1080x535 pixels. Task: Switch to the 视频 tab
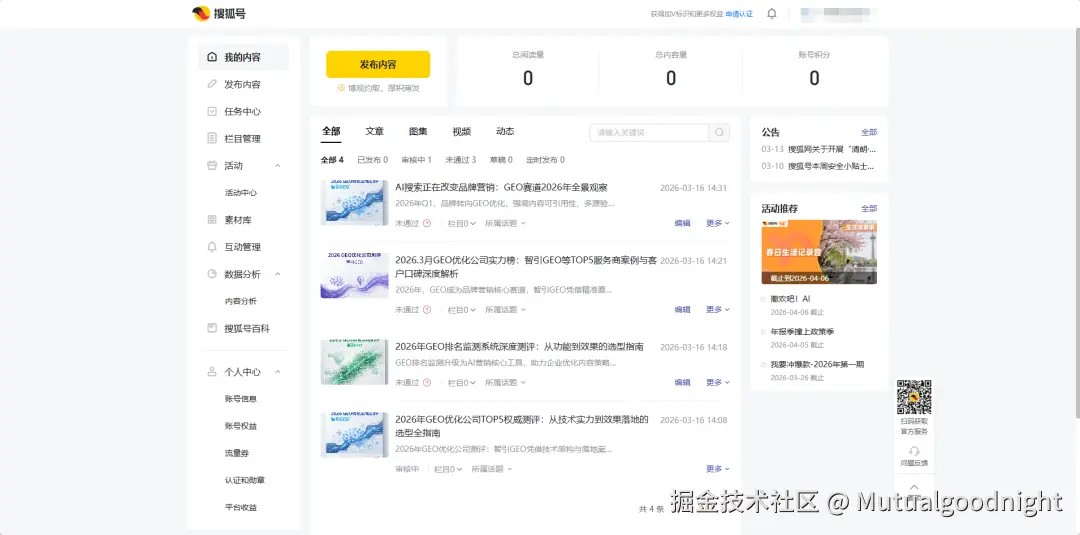click(461, 132)
